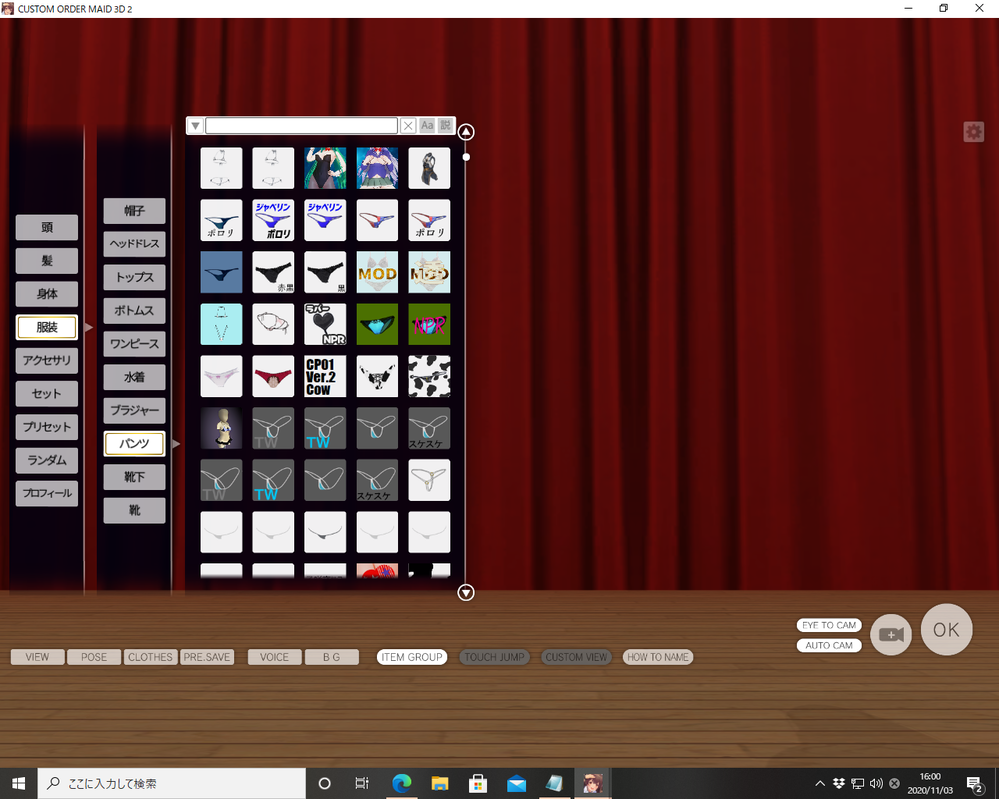Expand the filter dropdown beside the search box

195,126
